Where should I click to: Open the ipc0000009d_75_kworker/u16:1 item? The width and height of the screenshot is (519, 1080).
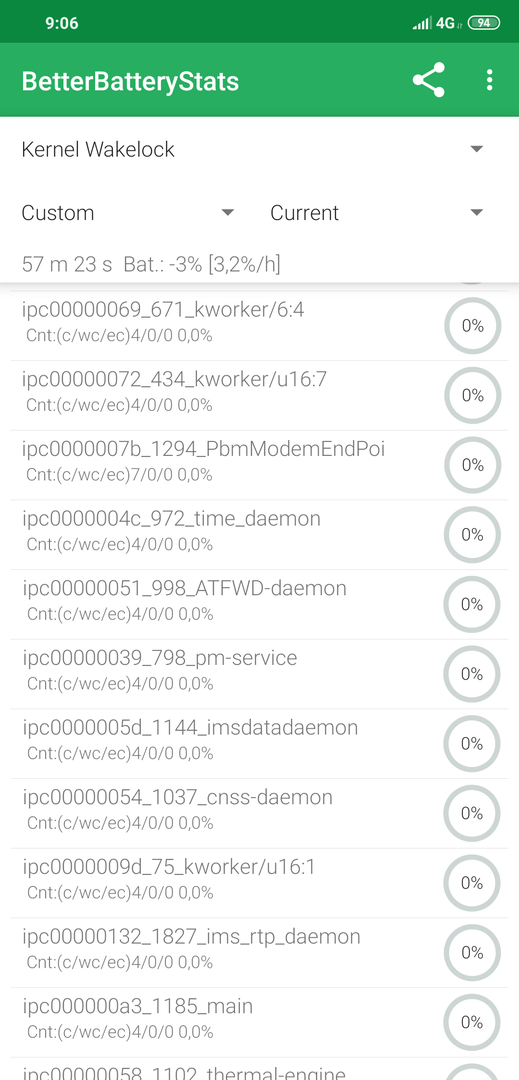(260, 882)
